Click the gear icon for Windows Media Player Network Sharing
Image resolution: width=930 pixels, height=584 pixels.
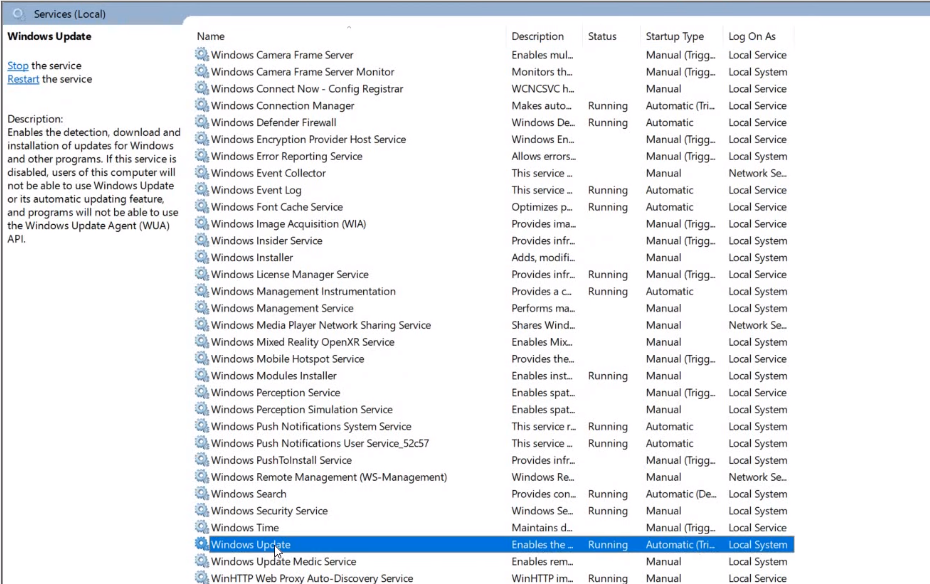click(202, 325)
